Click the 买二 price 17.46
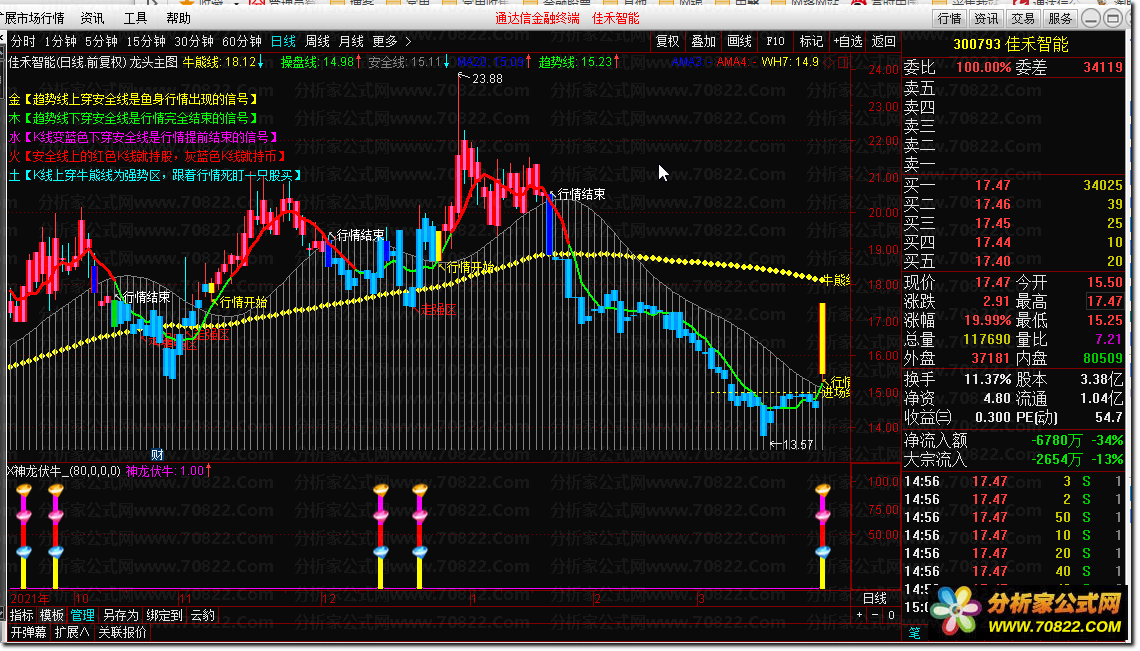 [992, 204]
